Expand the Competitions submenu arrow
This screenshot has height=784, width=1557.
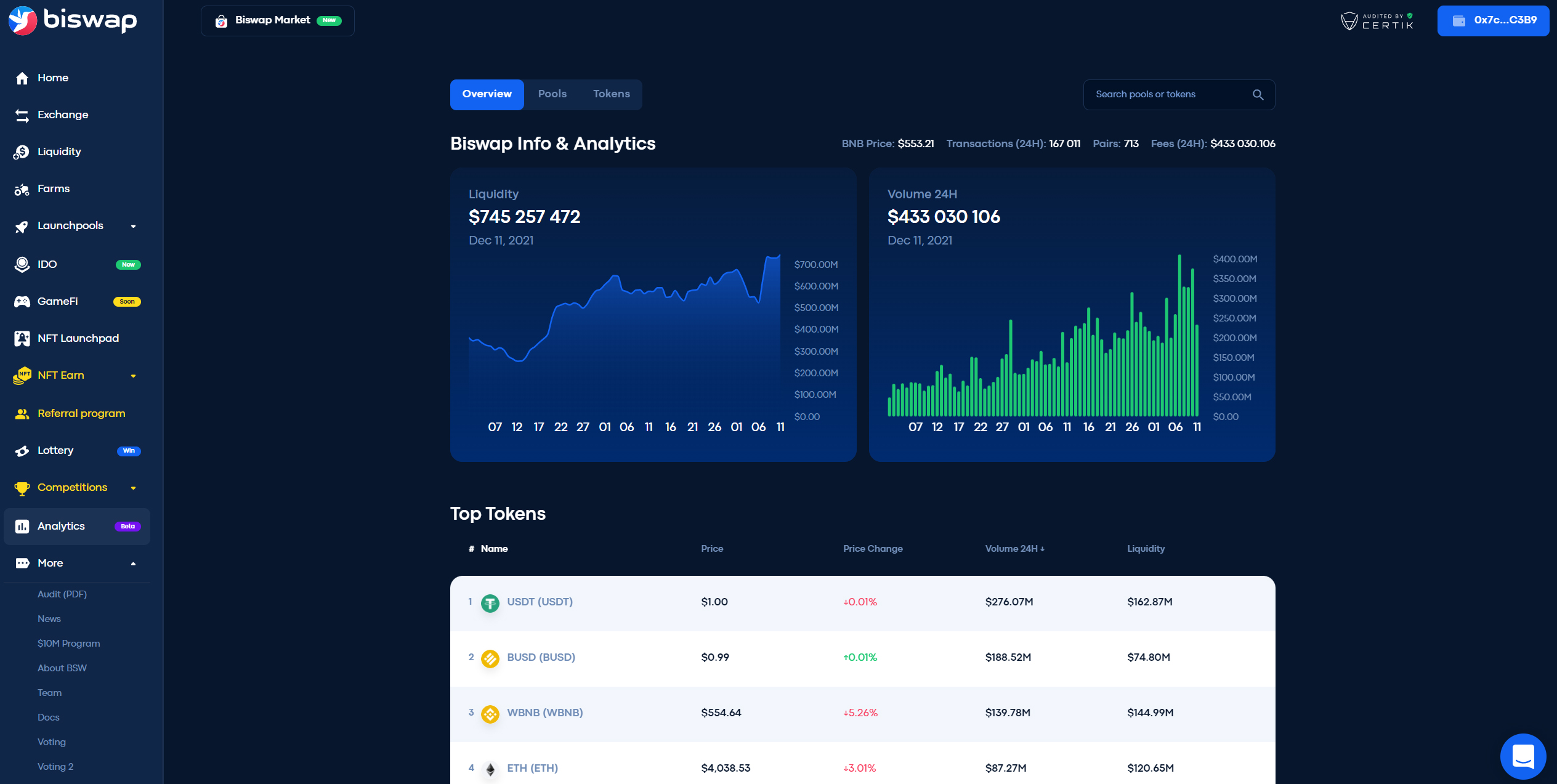(133, 488)
